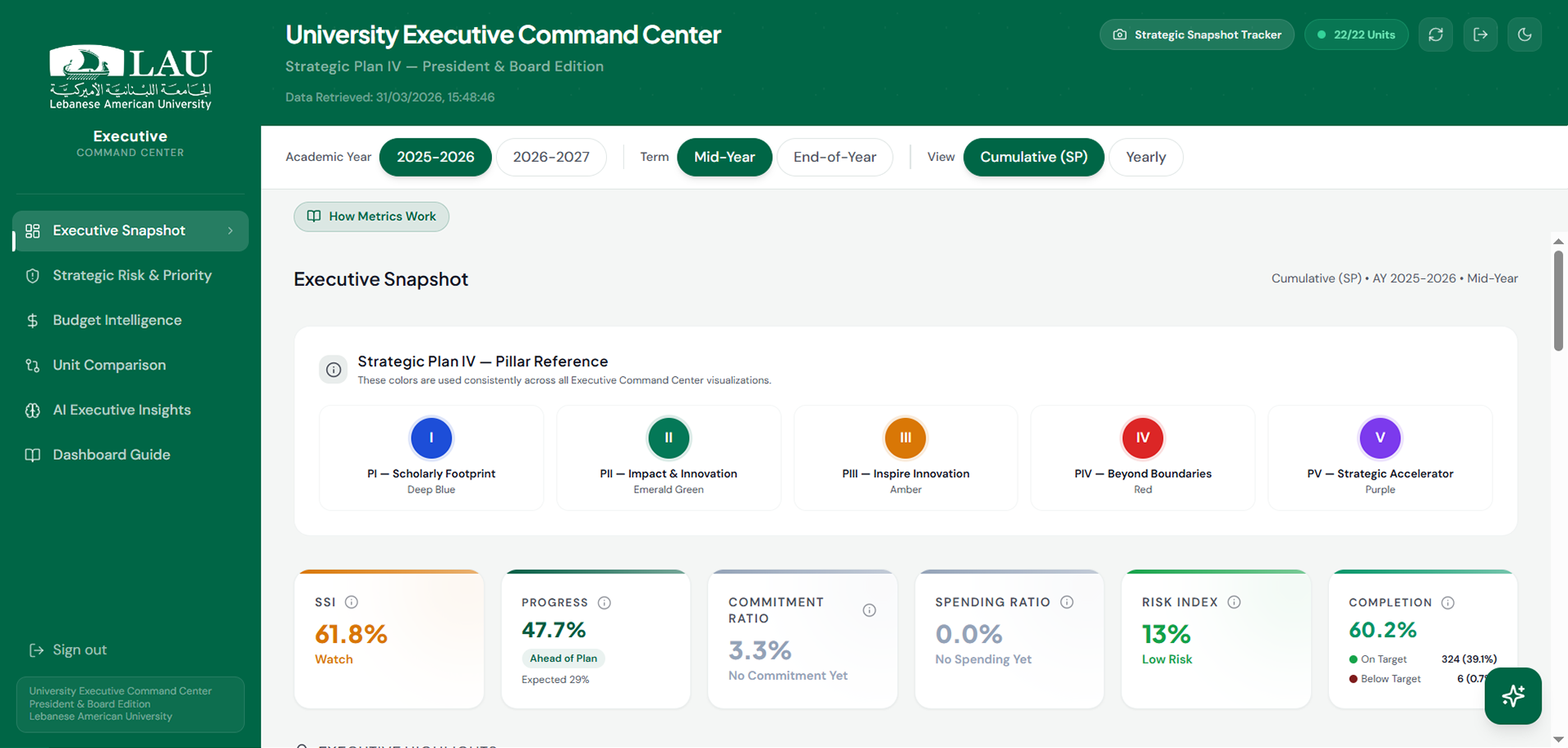Expand the Executive Snapshot chevron in sidebar

click(231, 231)
